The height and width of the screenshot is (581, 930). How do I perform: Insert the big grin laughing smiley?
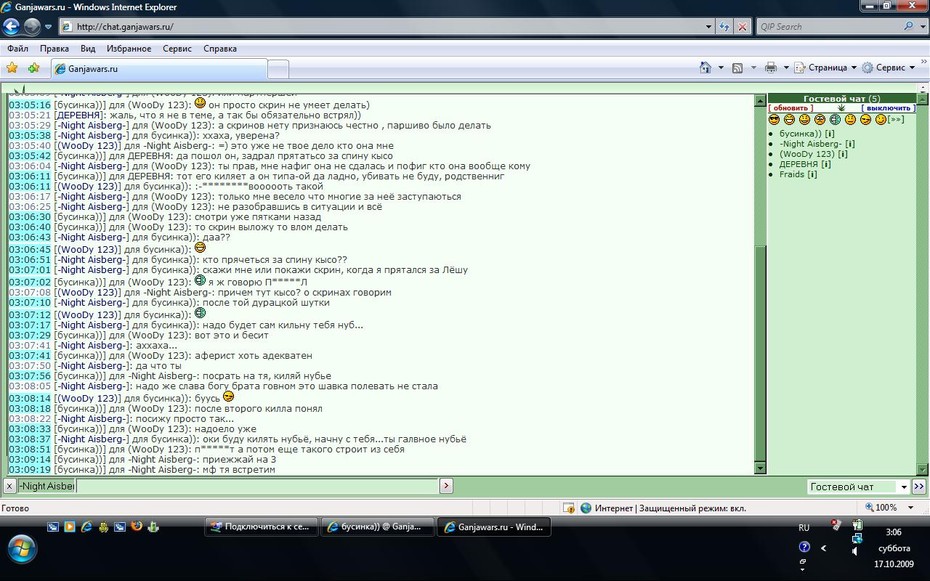[x=789, y=120]
